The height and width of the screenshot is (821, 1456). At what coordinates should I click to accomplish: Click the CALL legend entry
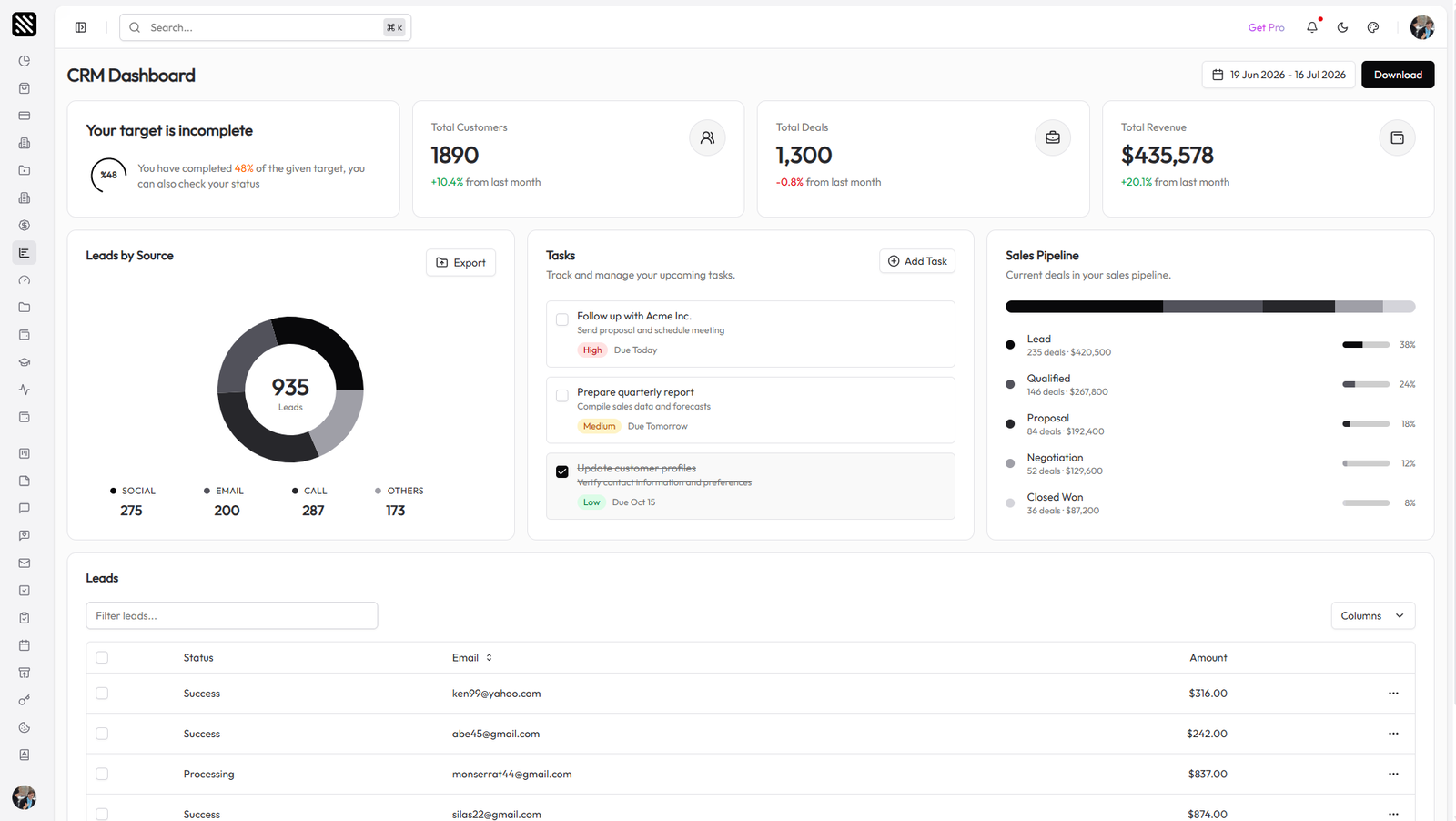pyautogui.click(x=309, y=501)
